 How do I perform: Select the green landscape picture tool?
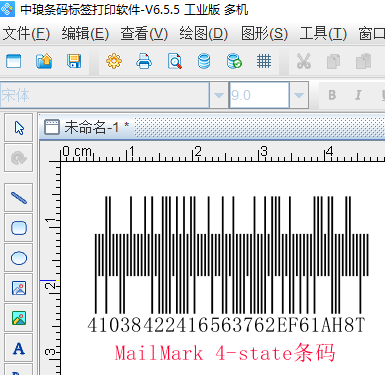click(x=19, y=318)
